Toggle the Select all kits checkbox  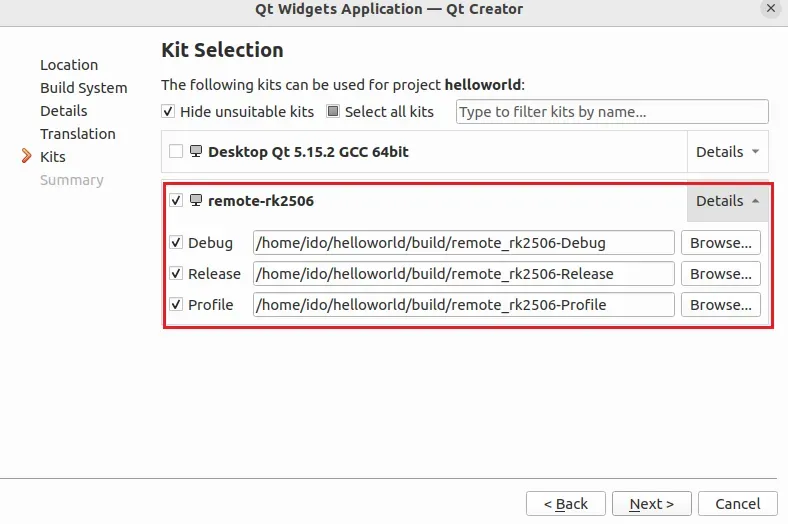[x=333, y=111]
